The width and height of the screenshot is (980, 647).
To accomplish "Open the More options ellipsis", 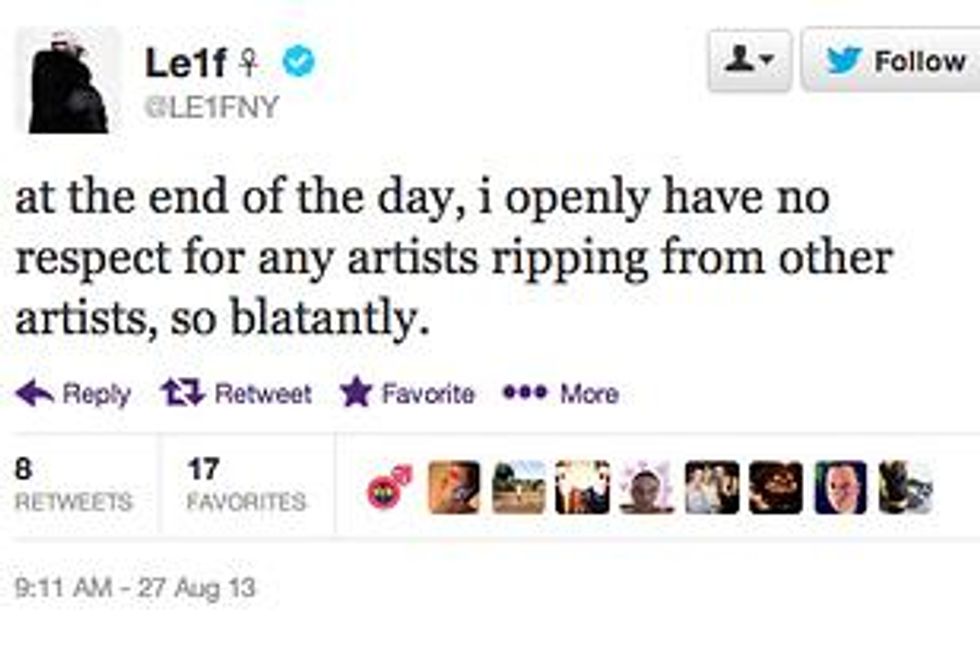I will pos(523,393).
